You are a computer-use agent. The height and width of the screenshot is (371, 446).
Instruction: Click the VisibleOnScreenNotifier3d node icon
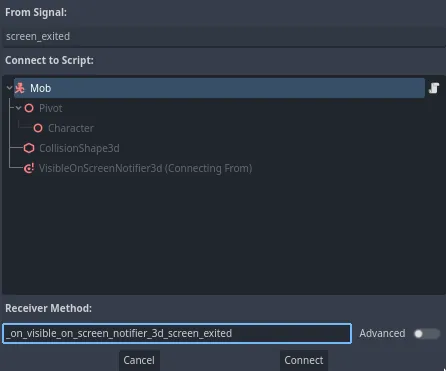click(x=29, y=168)
